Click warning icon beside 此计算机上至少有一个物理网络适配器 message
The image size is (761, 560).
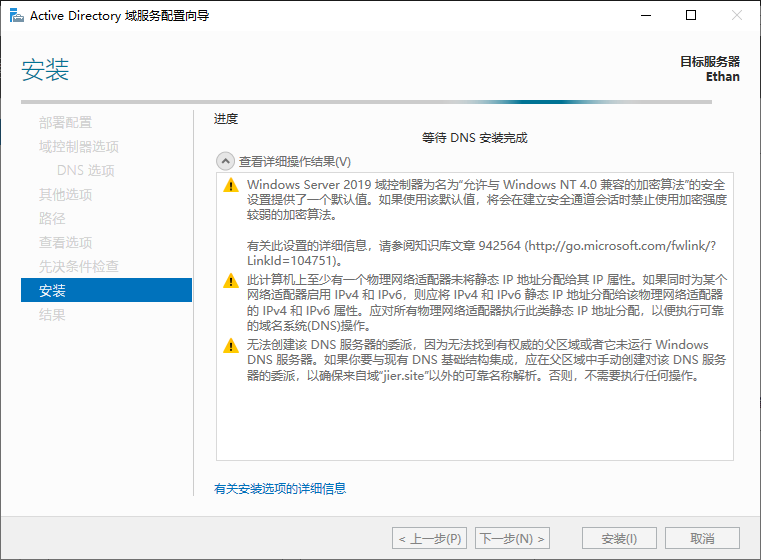pos(231,280)
